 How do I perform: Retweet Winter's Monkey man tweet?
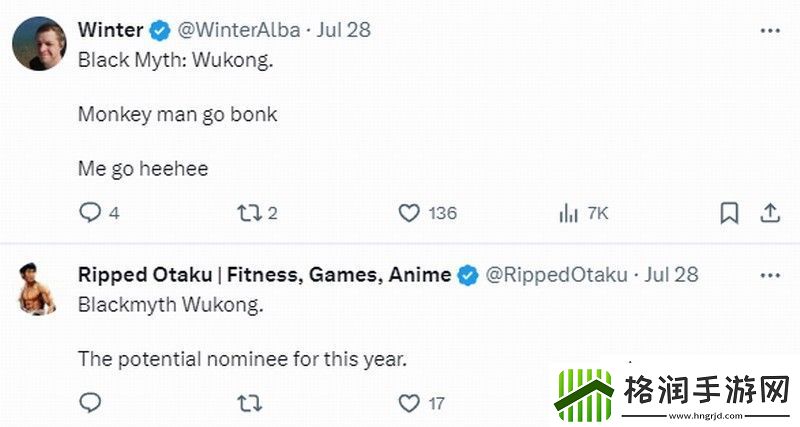pyautogui.click(x=249, y=213)
